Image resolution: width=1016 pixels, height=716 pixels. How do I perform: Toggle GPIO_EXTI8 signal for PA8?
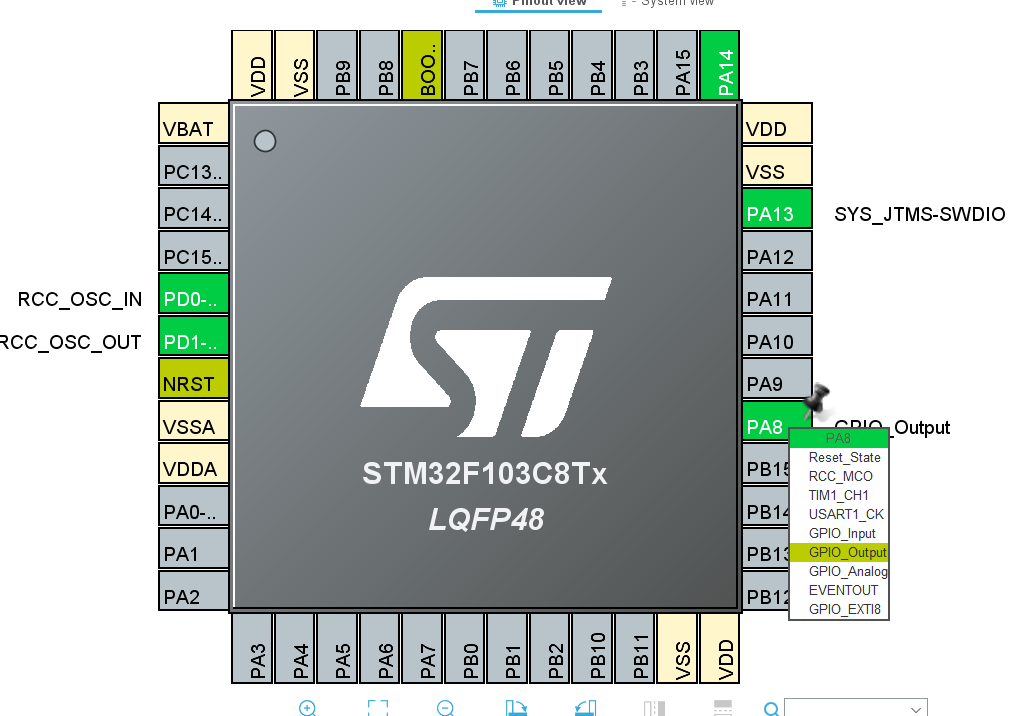pyautogui.click(x=839, y=609)
